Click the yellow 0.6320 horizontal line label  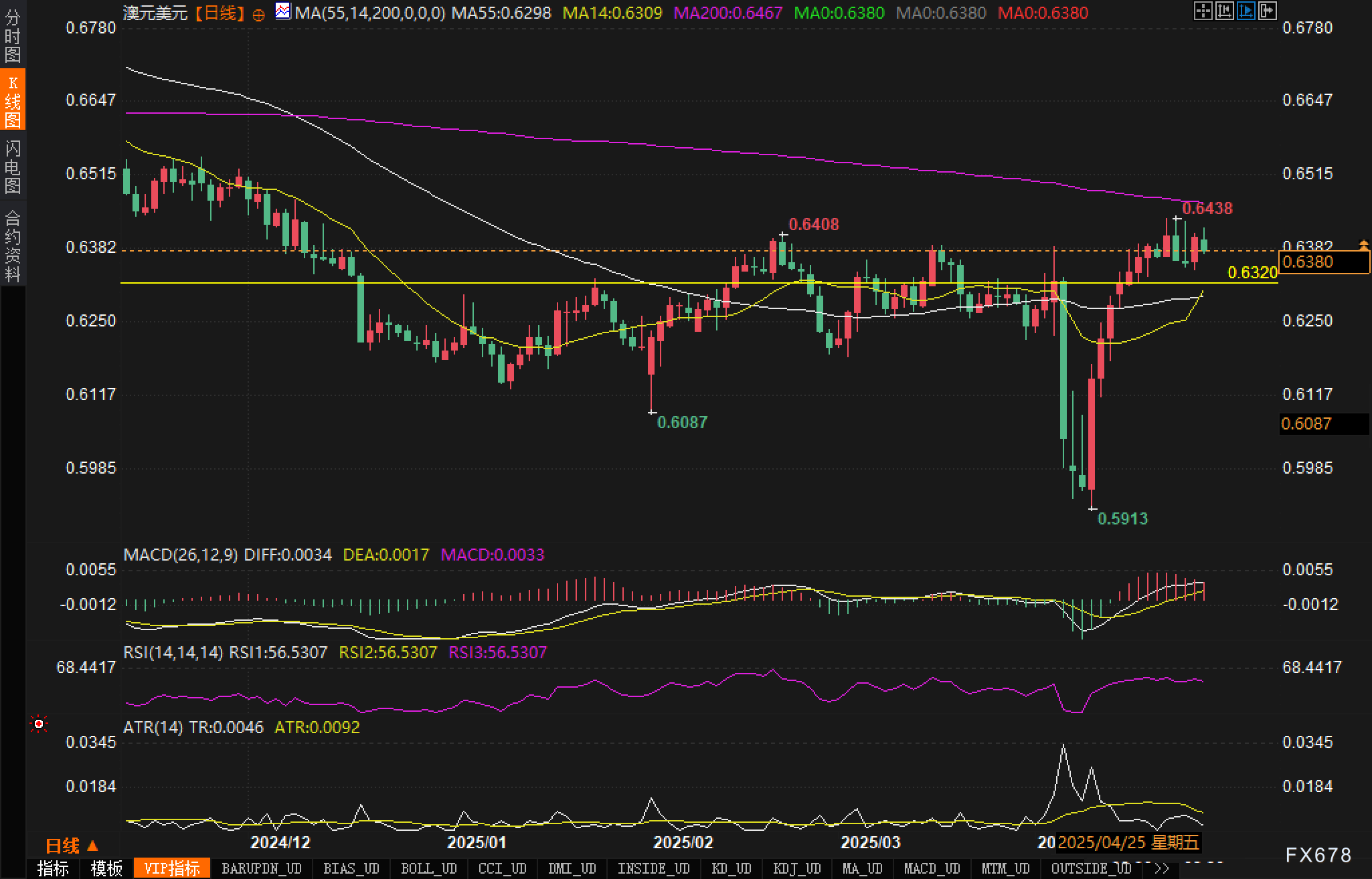point(1252,272)
